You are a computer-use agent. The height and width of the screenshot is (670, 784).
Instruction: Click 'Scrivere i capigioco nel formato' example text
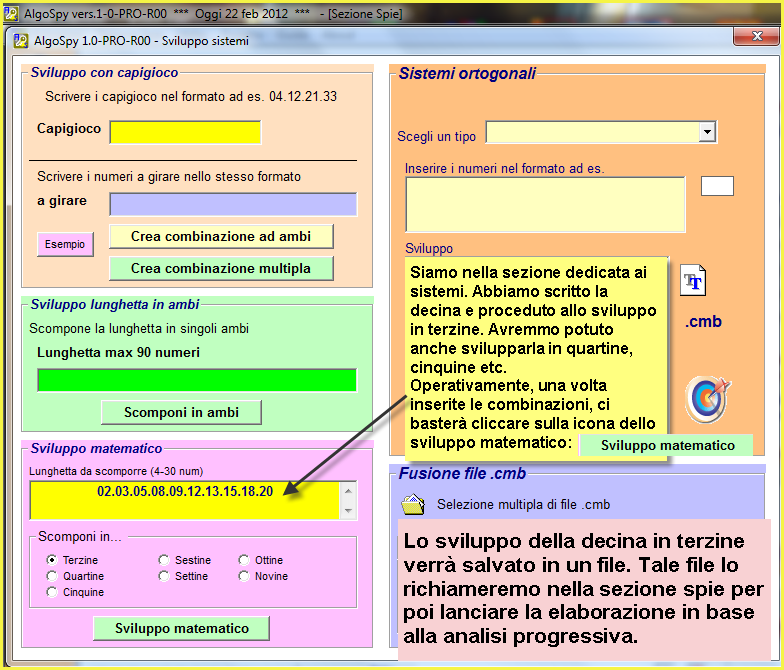pos(191,96)
